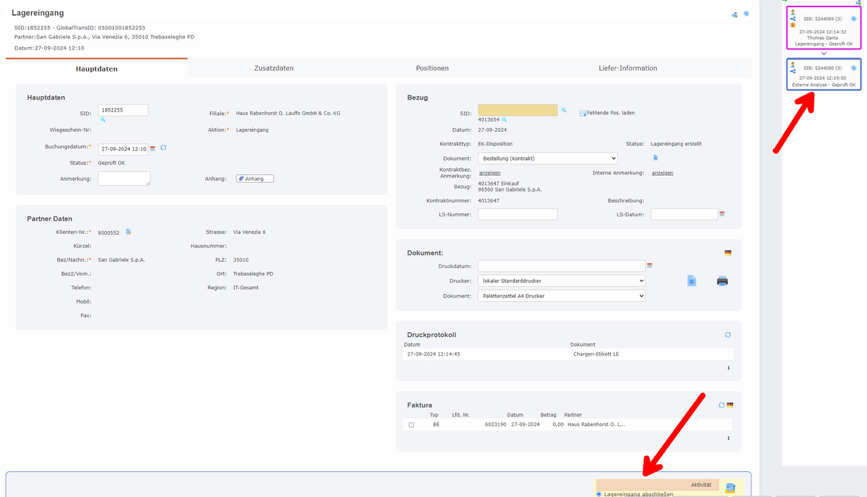The width and height of the screenshot is (867, 497).
Task: Open calendar picker next to Buchungsdatum
Action: coord(153,148)
